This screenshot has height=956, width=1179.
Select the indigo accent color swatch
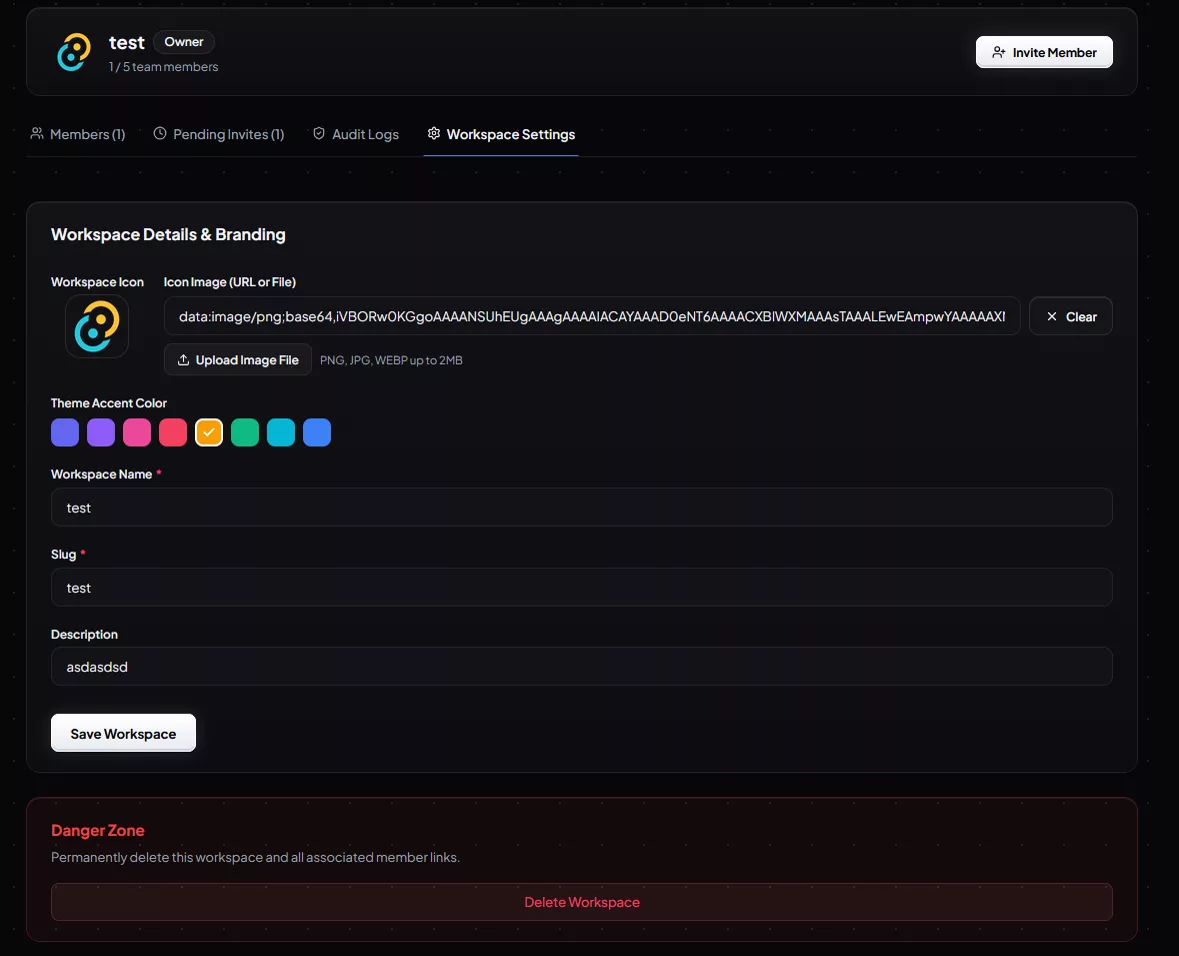[x=65, y=432]
